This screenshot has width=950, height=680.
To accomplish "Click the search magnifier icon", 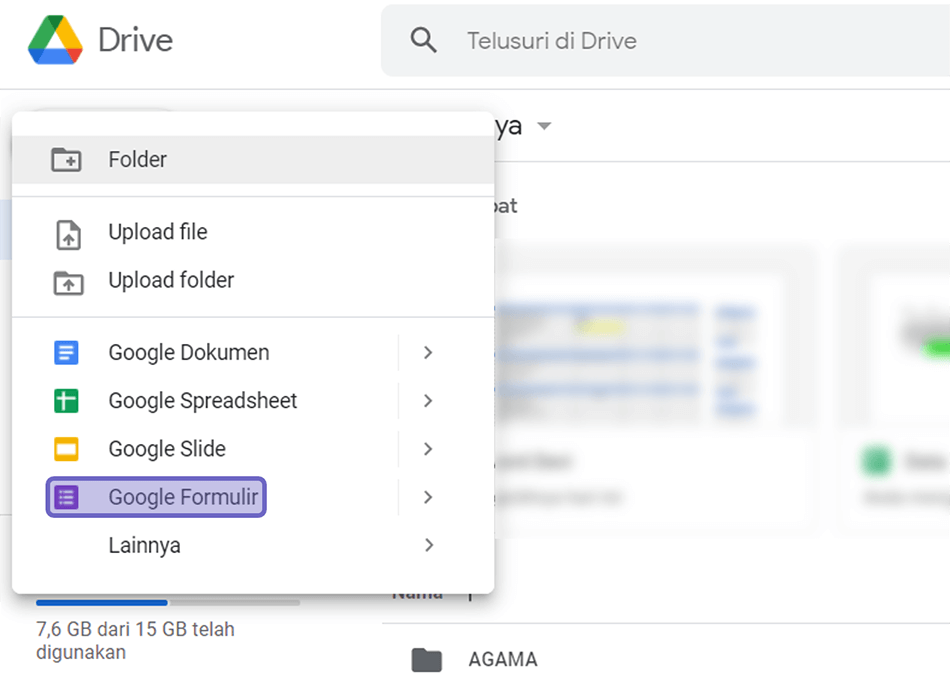I will [x=423, y=41].
